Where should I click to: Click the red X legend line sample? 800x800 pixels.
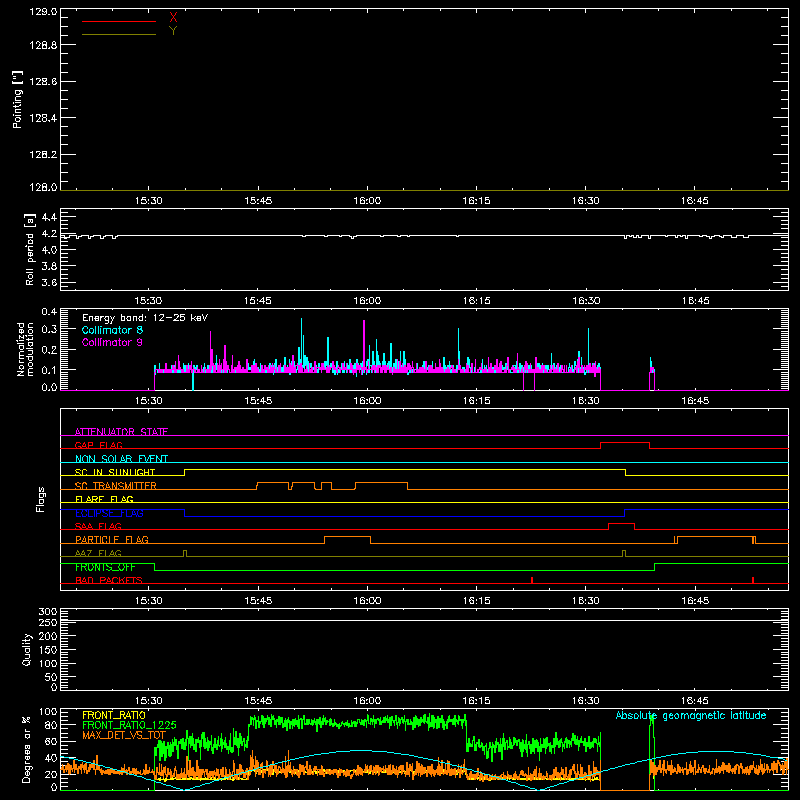pos(119,21)
